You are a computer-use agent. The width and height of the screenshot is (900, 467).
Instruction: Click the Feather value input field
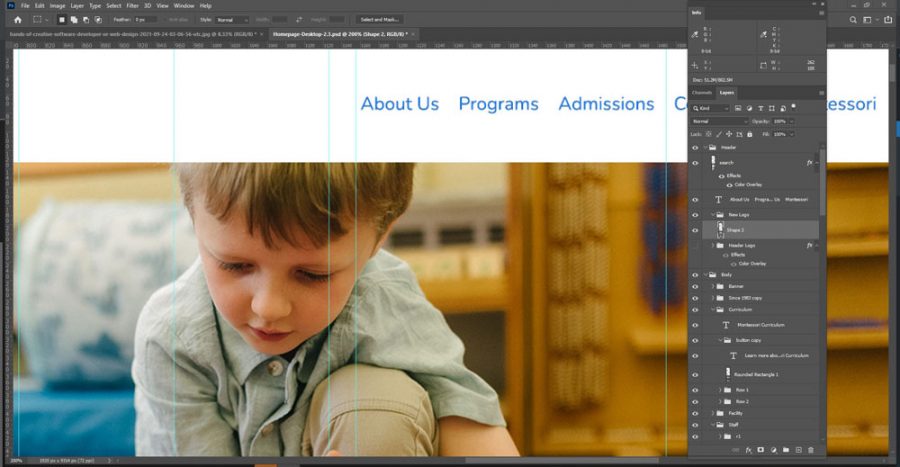point(145,20)
